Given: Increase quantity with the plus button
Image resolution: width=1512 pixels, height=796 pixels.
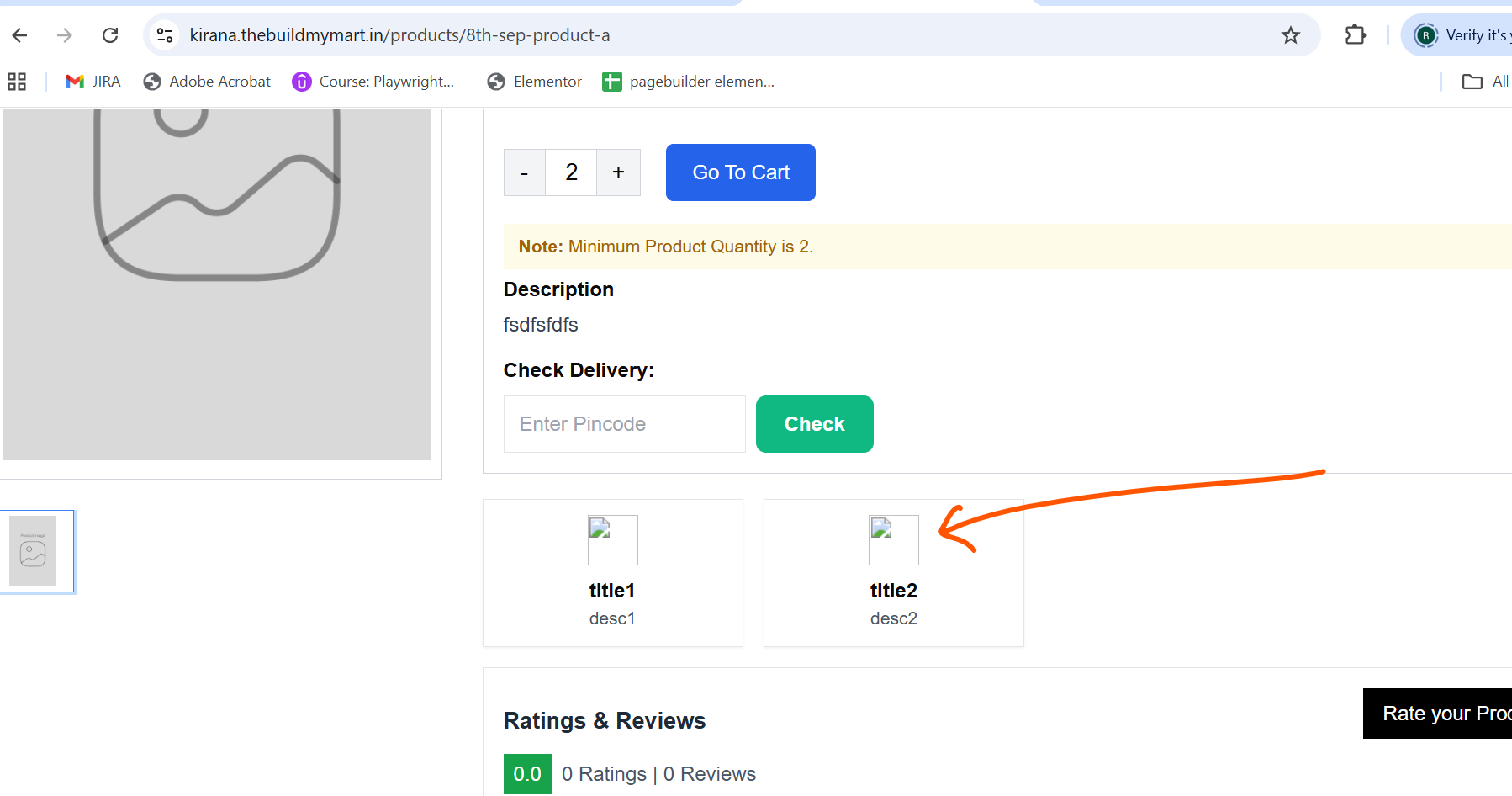Looking at the screenshot, I should click(619, 172).
